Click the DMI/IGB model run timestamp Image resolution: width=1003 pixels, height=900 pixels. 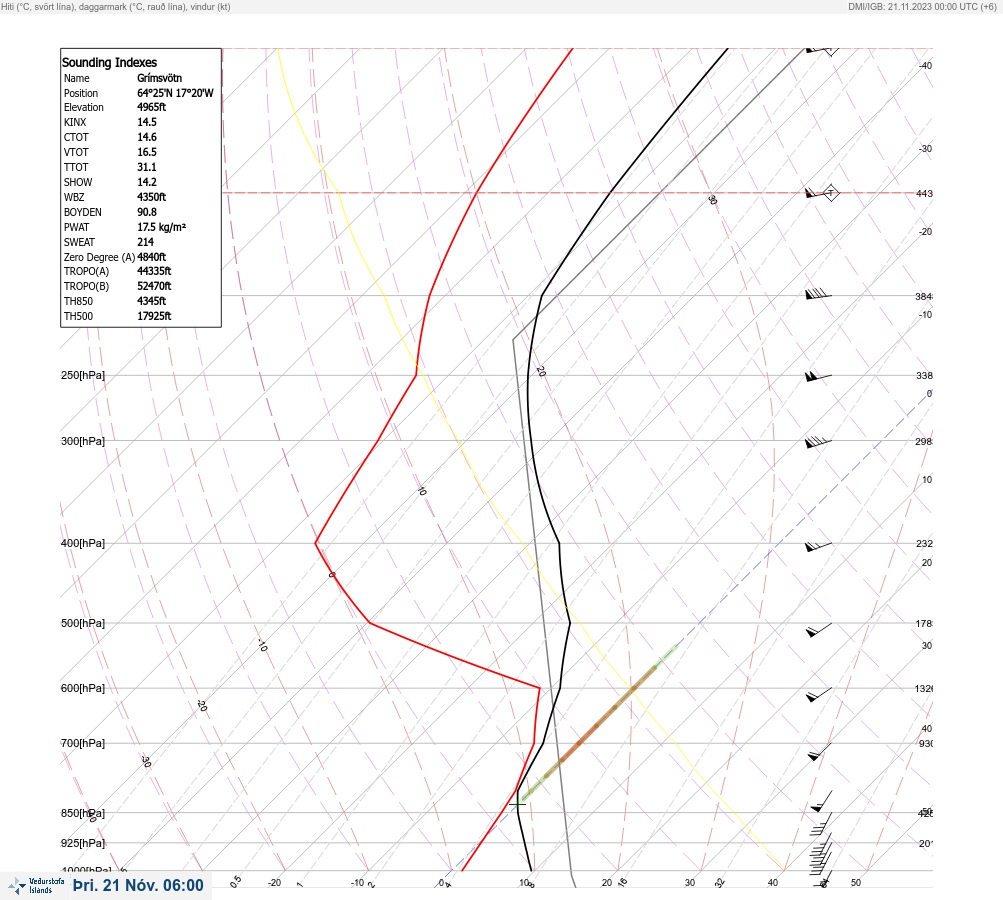[x=922, y=6]
